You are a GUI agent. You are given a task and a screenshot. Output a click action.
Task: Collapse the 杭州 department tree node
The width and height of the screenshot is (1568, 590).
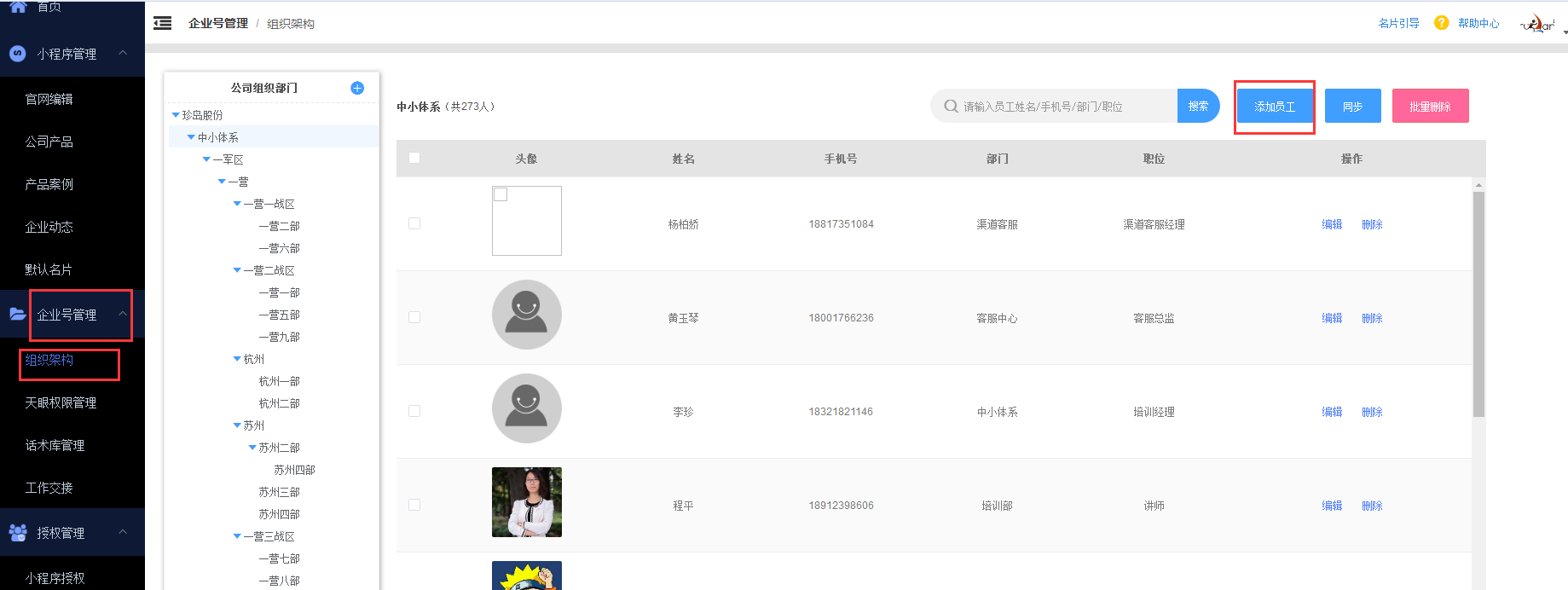237,359
